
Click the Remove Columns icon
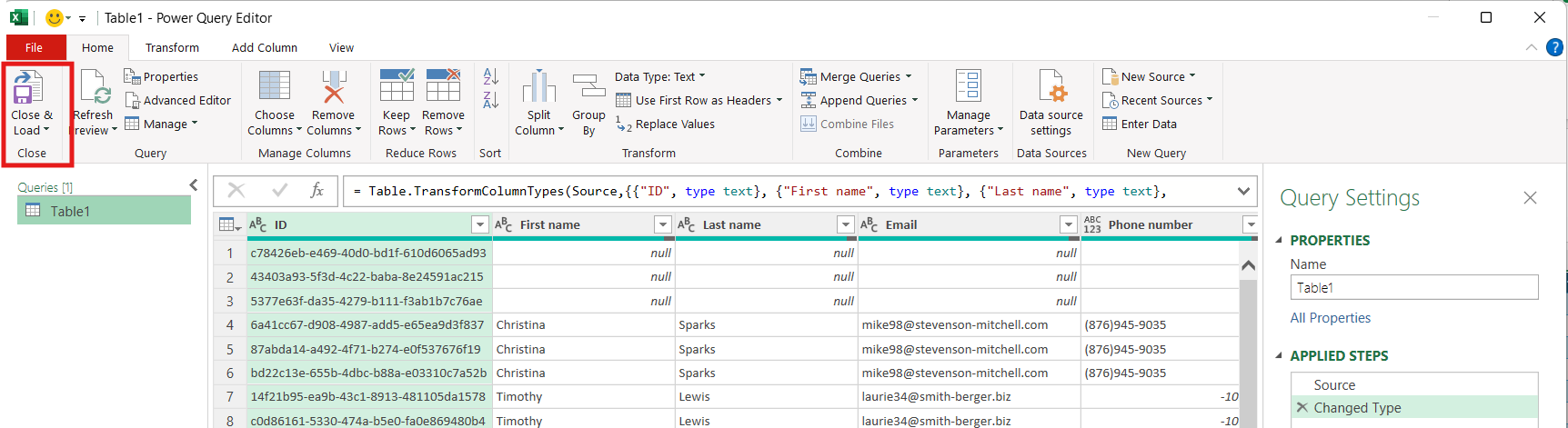[334, 87]
